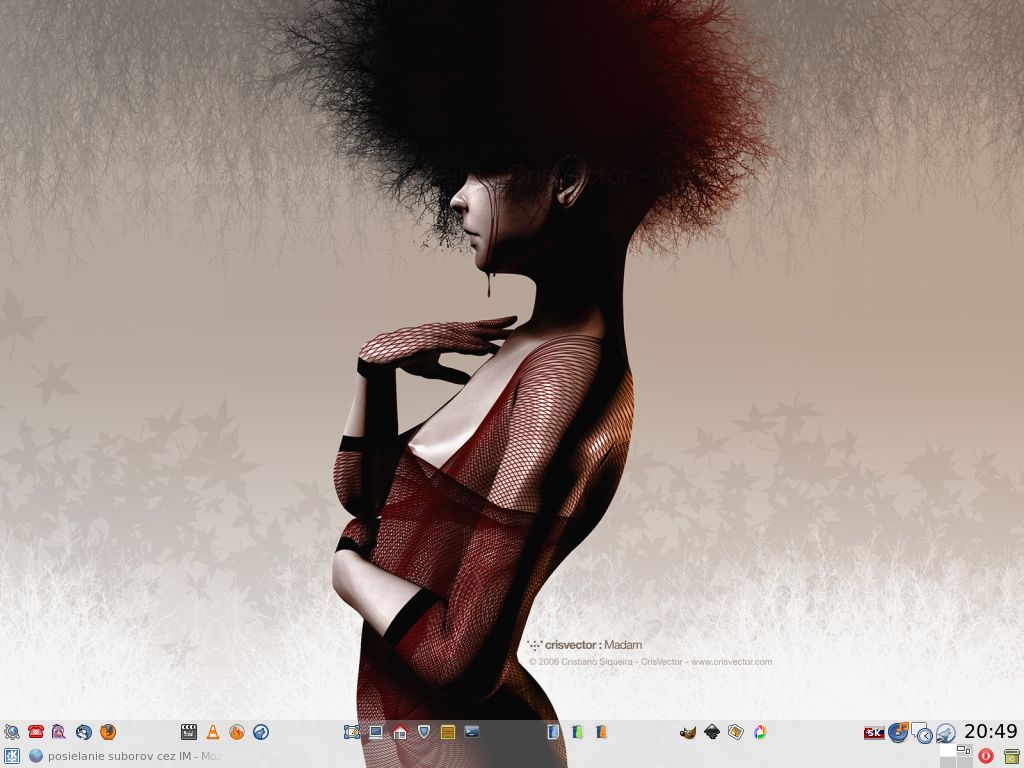Open the blue office document application
The height and width of the screenshot is (768, 1024).
click(x=553, y=732)
